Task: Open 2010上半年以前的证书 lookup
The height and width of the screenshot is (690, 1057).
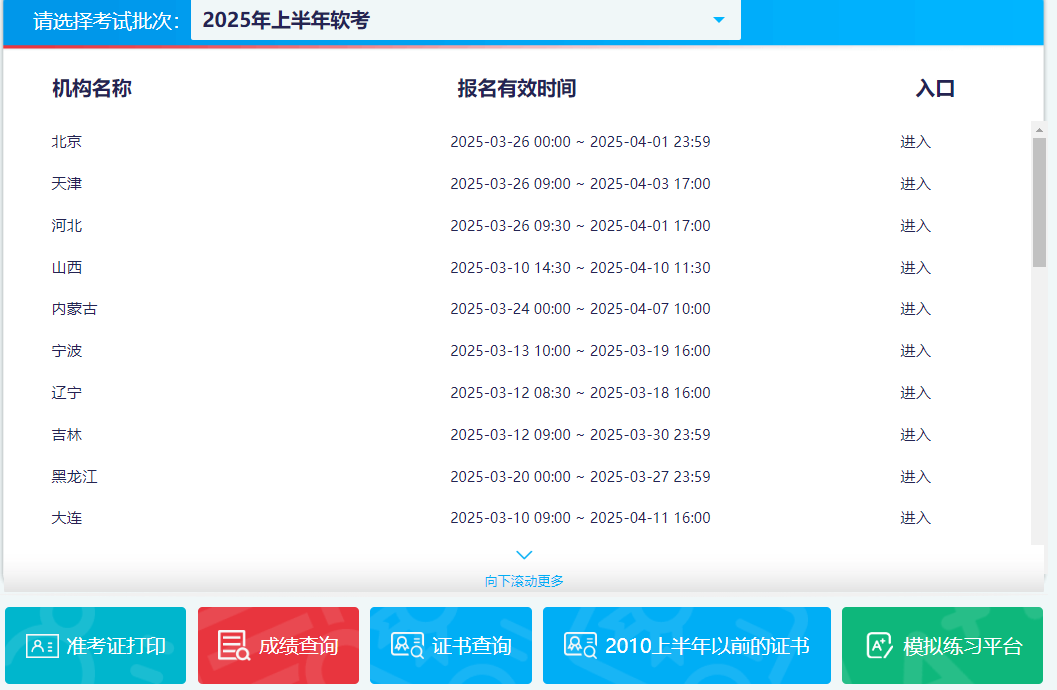Action: point(687,646)
